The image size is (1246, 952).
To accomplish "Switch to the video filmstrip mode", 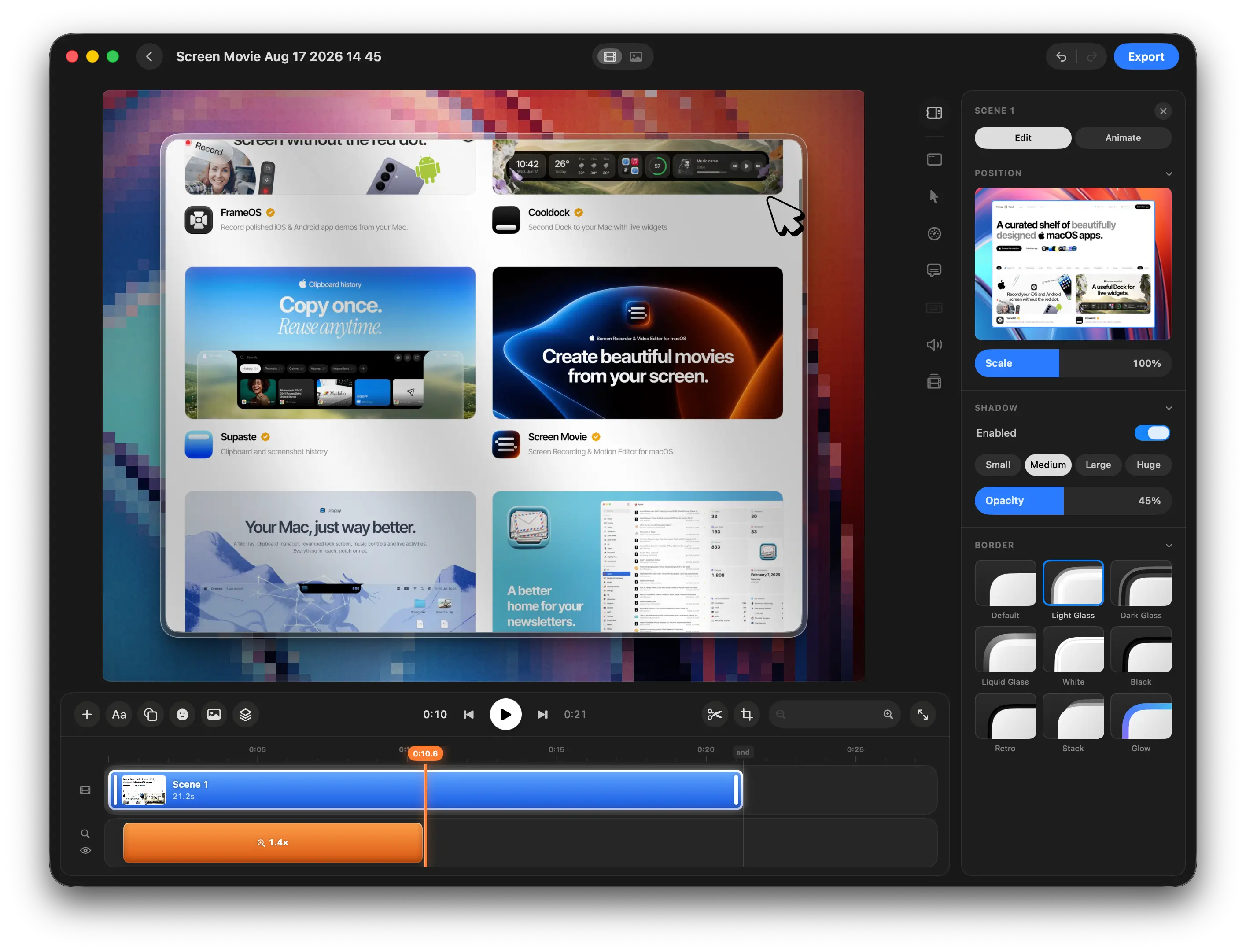I will click(610, 57).
